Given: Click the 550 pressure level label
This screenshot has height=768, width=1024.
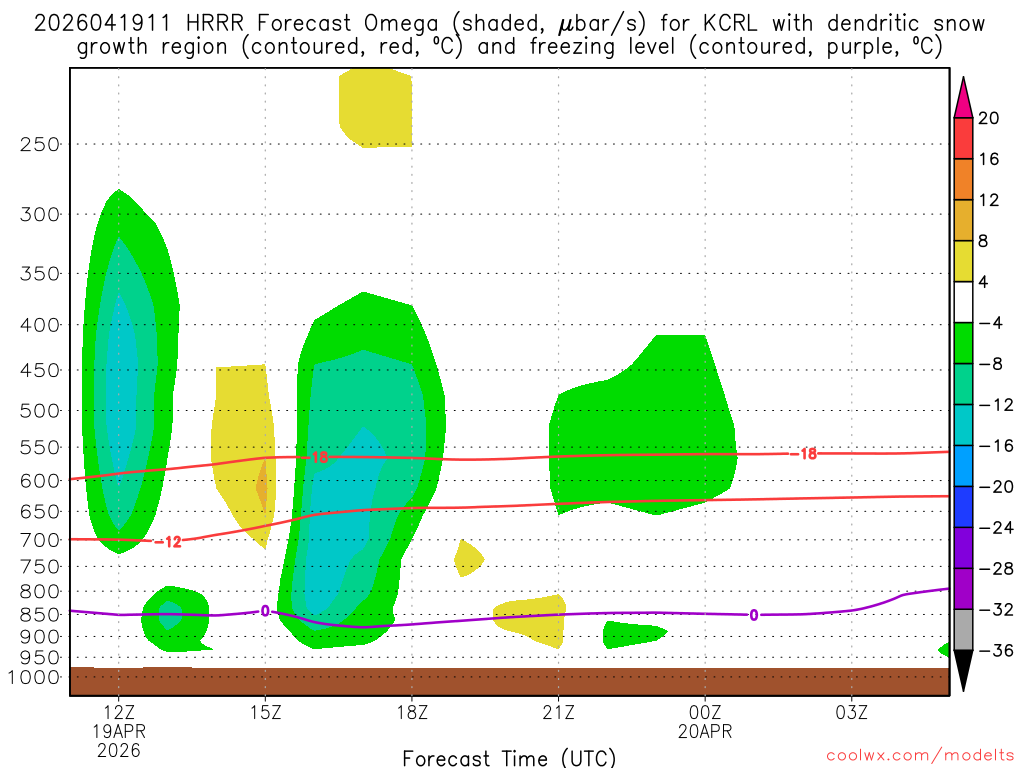Looking at the screenshot, I should [40, 448].
